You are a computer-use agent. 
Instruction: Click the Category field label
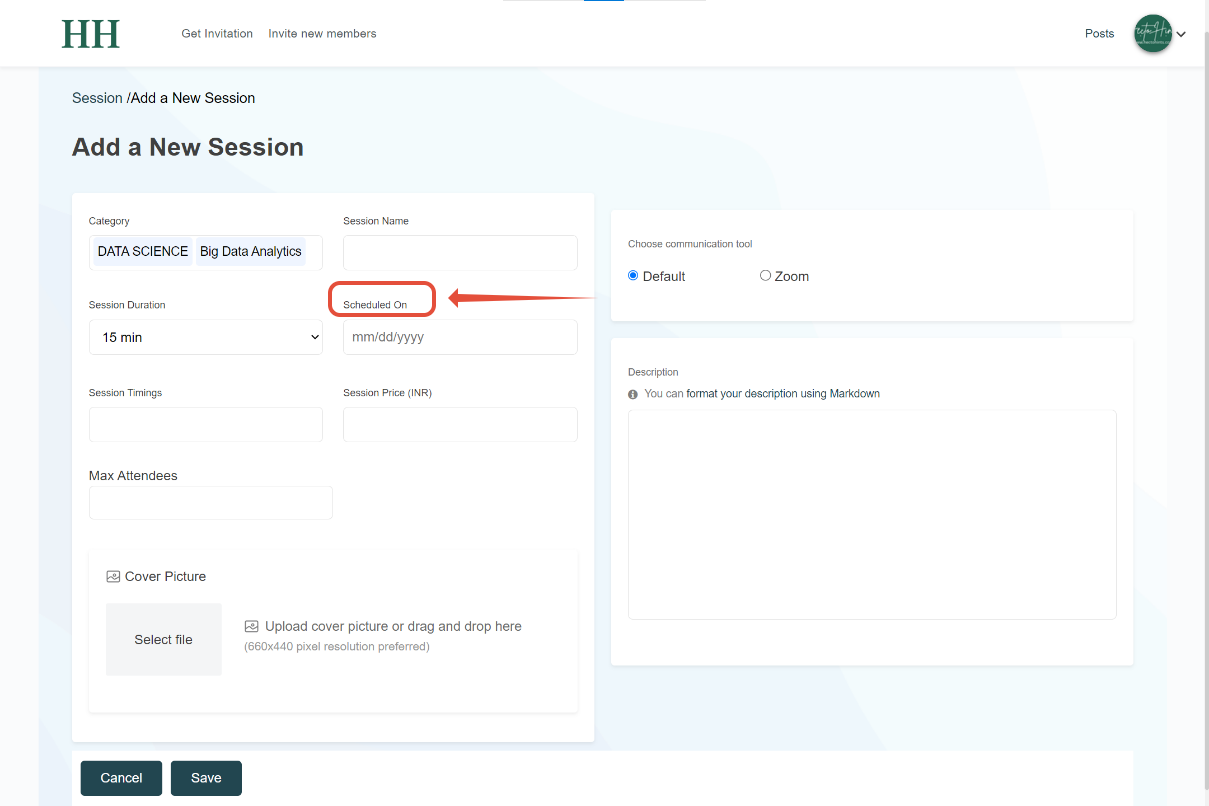tap(109, 221)
